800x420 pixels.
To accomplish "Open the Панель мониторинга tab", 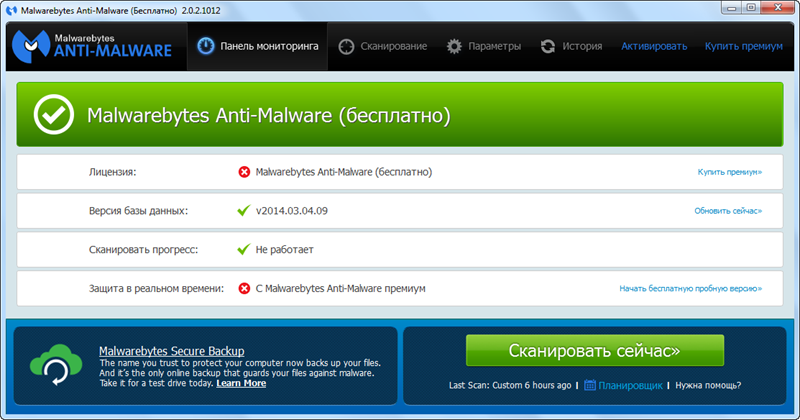I will coord(258,46).
